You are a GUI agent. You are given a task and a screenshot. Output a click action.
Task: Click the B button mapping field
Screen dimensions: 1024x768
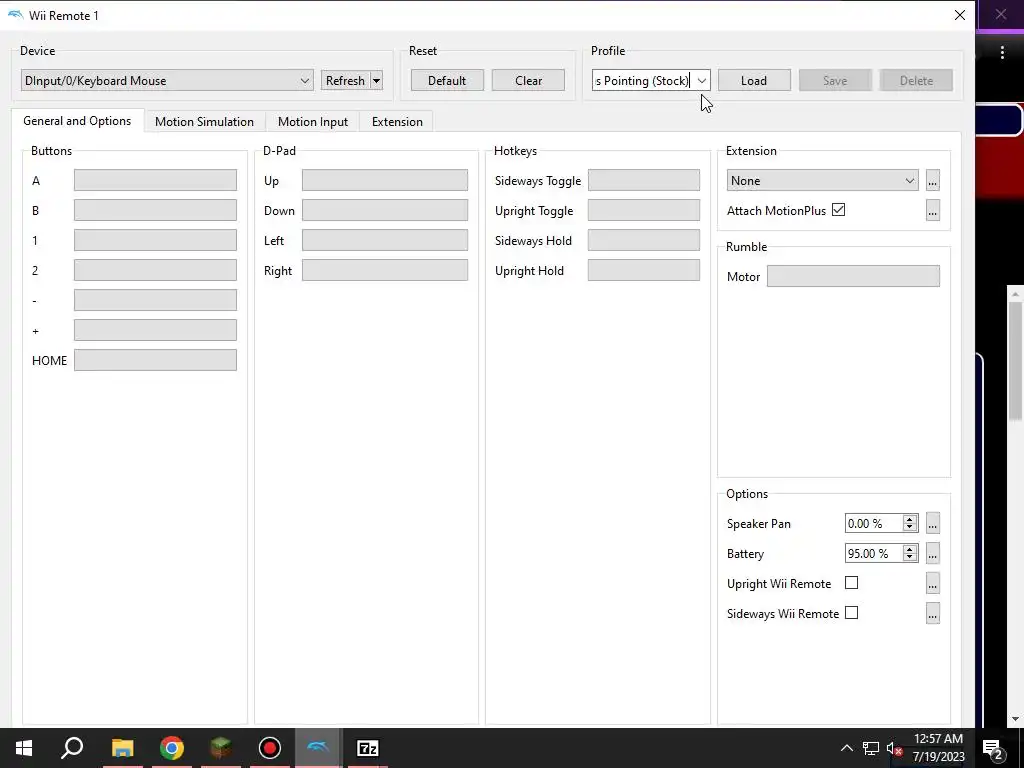pos(155,210)
